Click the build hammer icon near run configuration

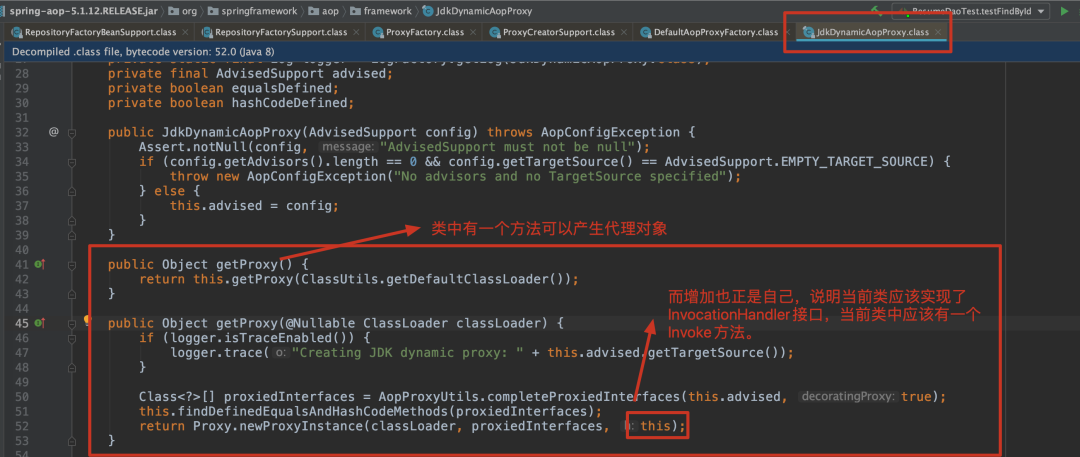(x=876, y=11)
